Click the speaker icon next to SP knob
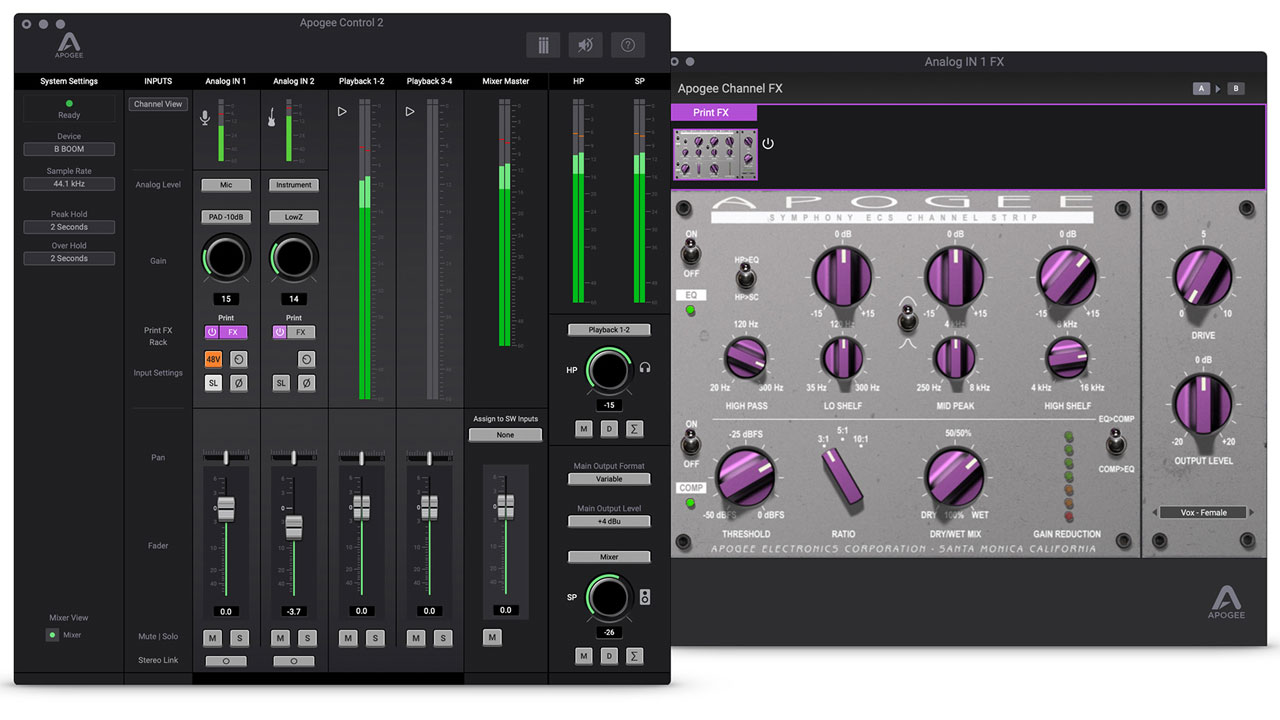 click(645, 597)
